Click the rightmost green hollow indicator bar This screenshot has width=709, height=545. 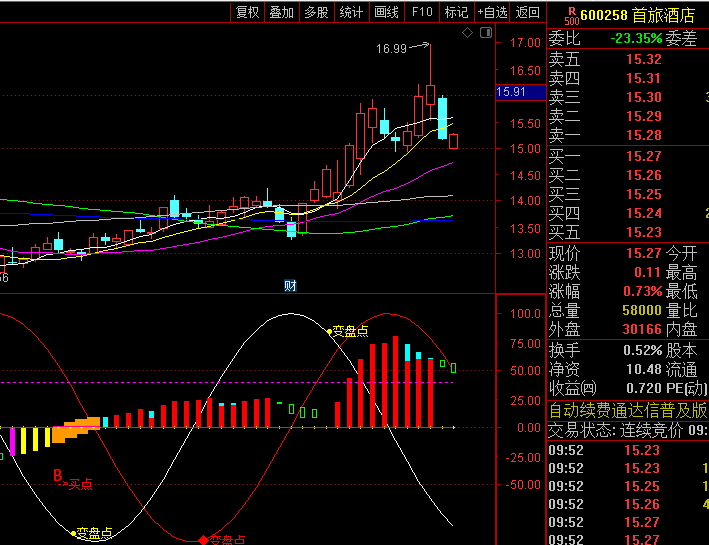pyautogui.click(x=453, y=368)
